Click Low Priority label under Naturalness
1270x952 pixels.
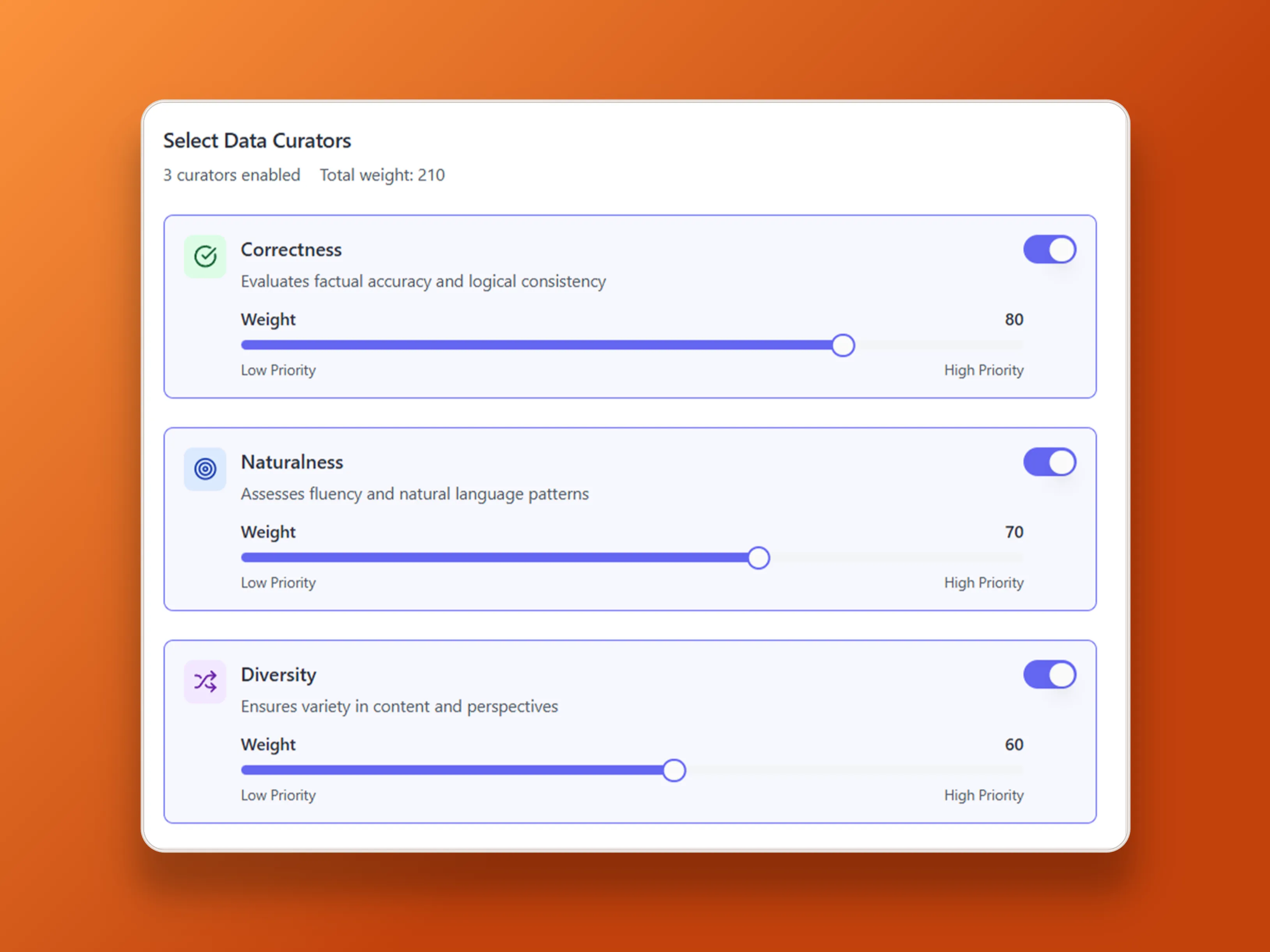[x=278, y=583]
